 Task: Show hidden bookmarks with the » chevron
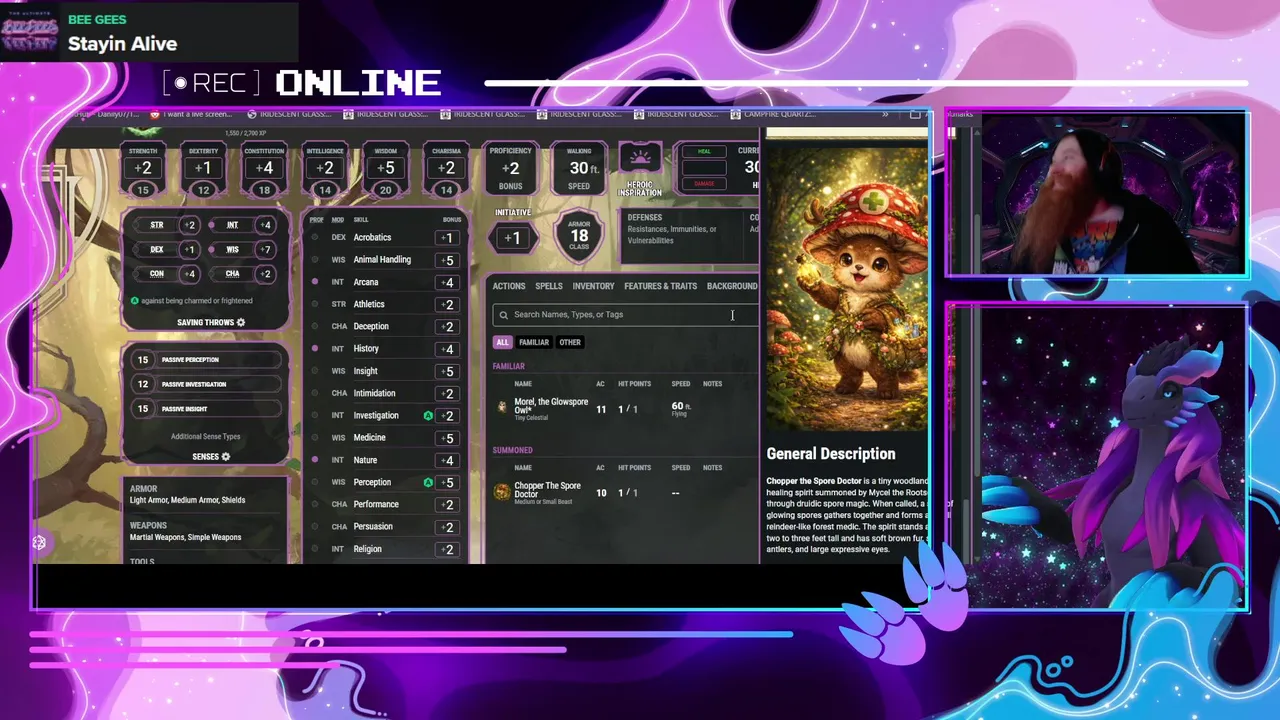885,114
